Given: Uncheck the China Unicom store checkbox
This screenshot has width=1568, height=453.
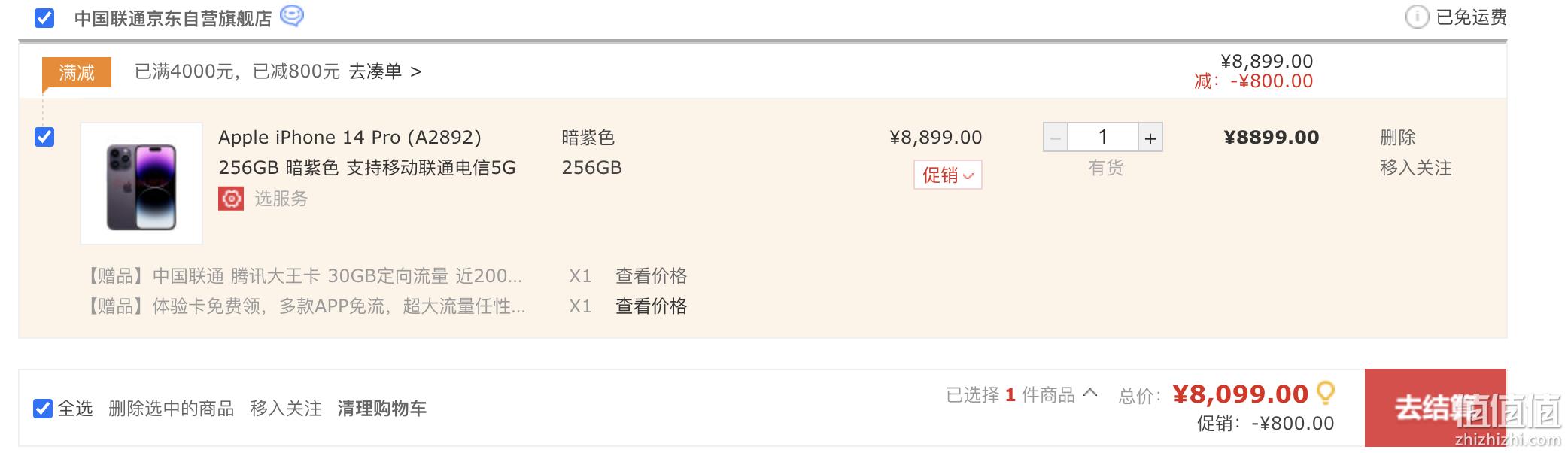Looking at the screenshot, I should coord(44,17).
